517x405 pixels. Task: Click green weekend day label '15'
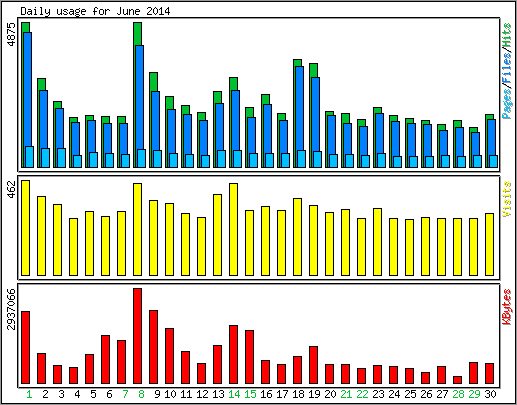coord(250,394)
